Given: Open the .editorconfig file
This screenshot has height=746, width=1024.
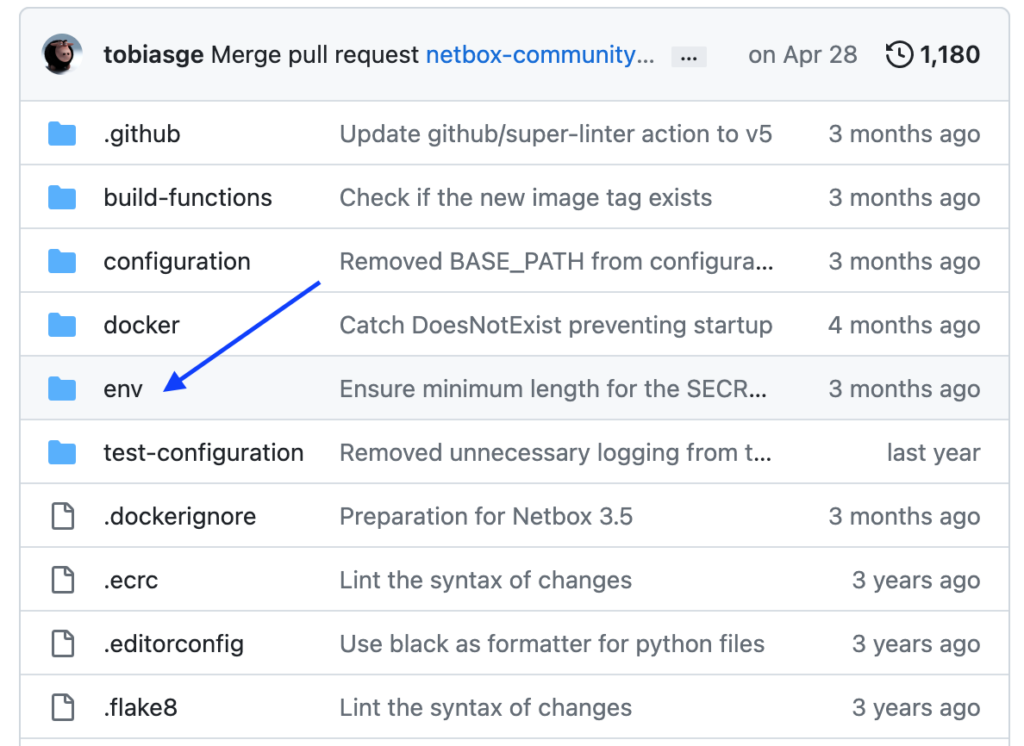Looking at the screenshot, I should (x=173, y=644).
